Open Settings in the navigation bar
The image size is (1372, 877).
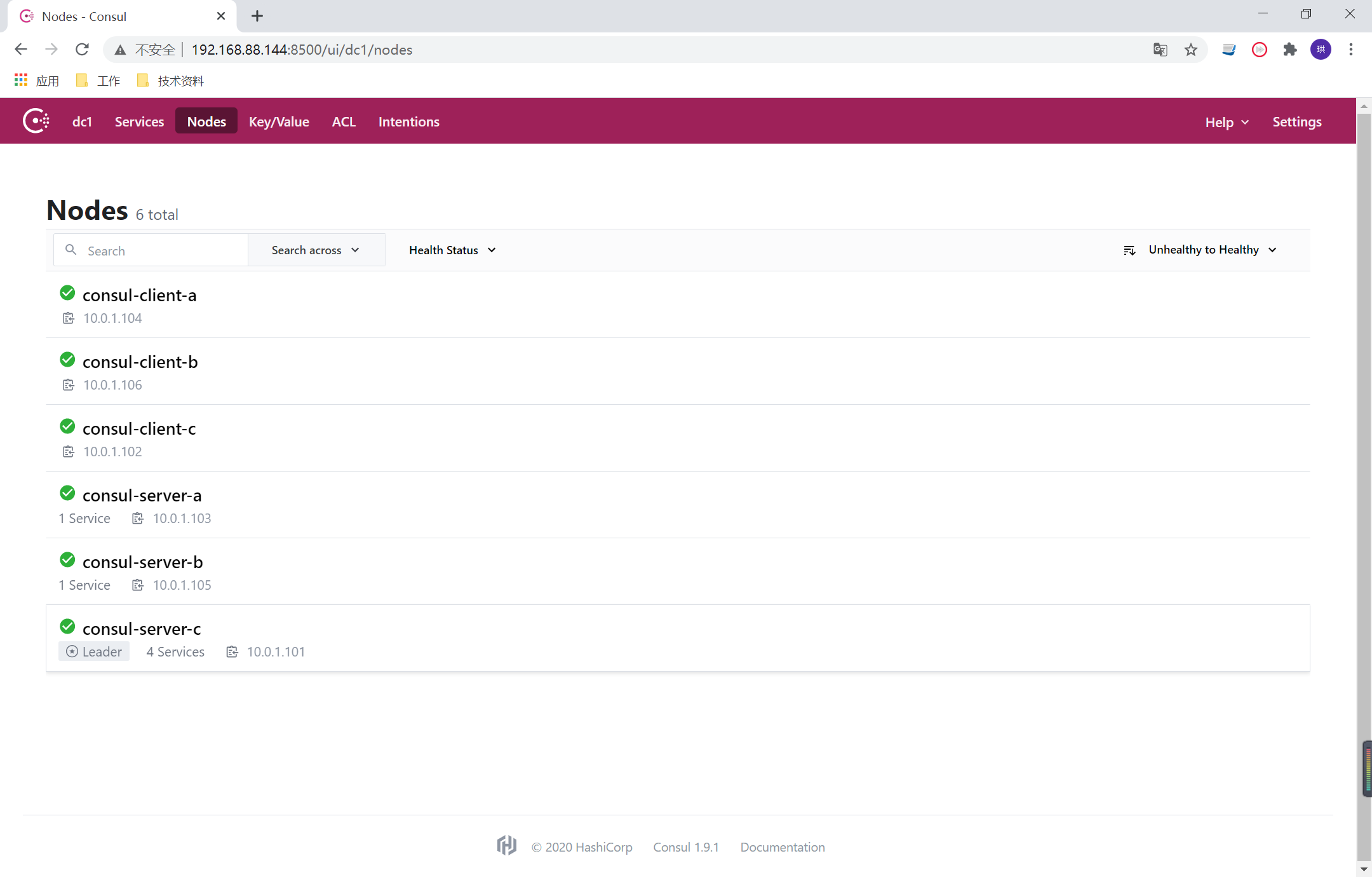(x=1297, y=122)
